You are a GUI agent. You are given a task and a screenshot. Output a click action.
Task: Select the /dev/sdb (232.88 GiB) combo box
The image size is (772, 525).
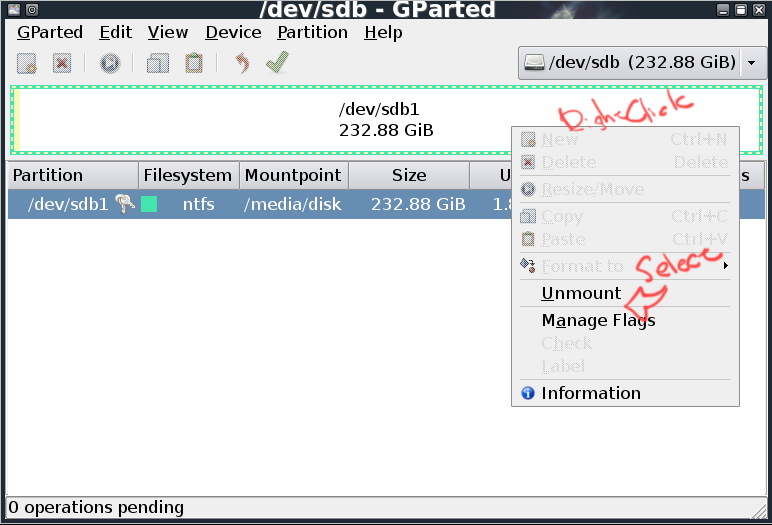click(642, 63)
